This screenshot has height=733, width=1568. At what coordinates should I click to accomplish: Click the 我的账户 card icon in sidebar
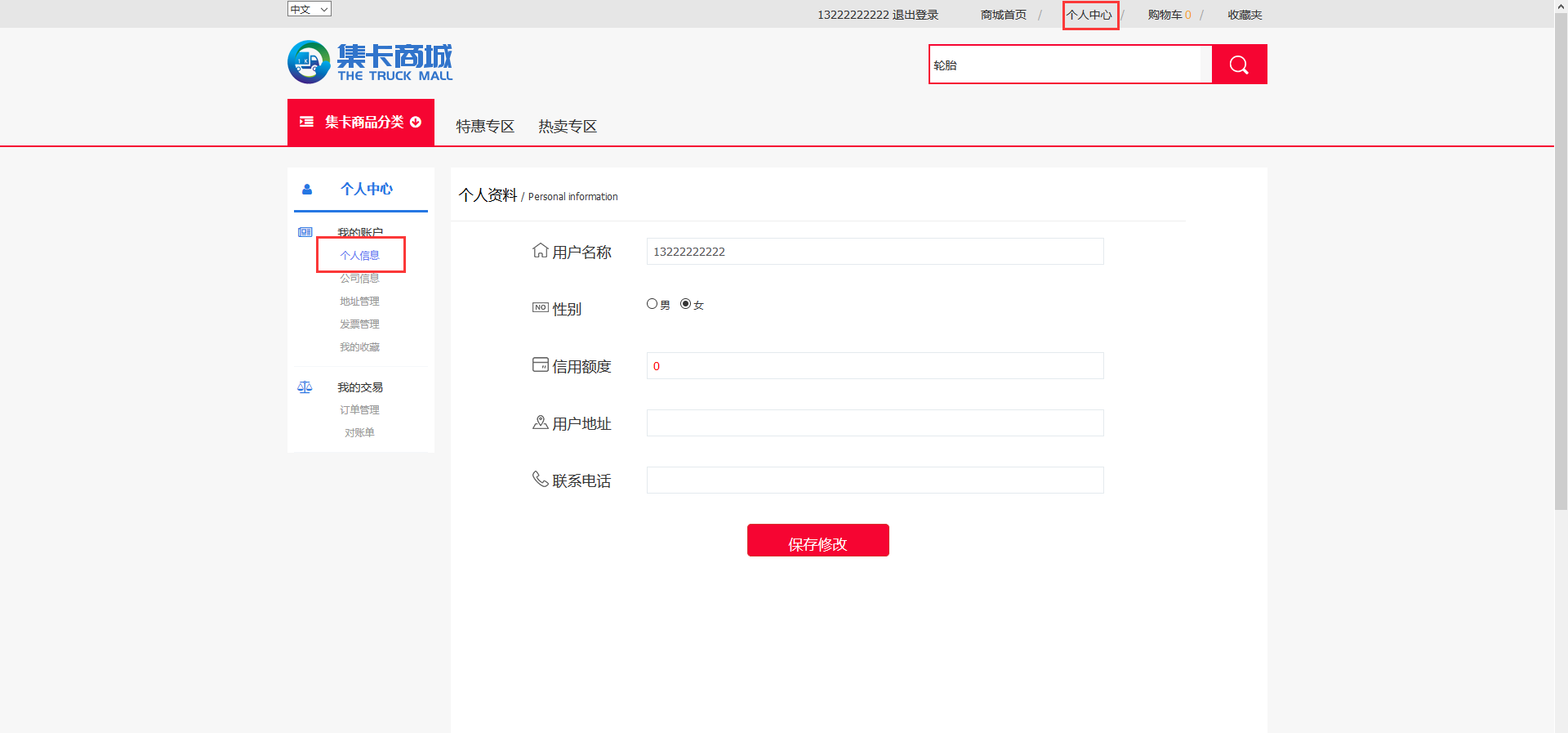click(x=305, y=232)
